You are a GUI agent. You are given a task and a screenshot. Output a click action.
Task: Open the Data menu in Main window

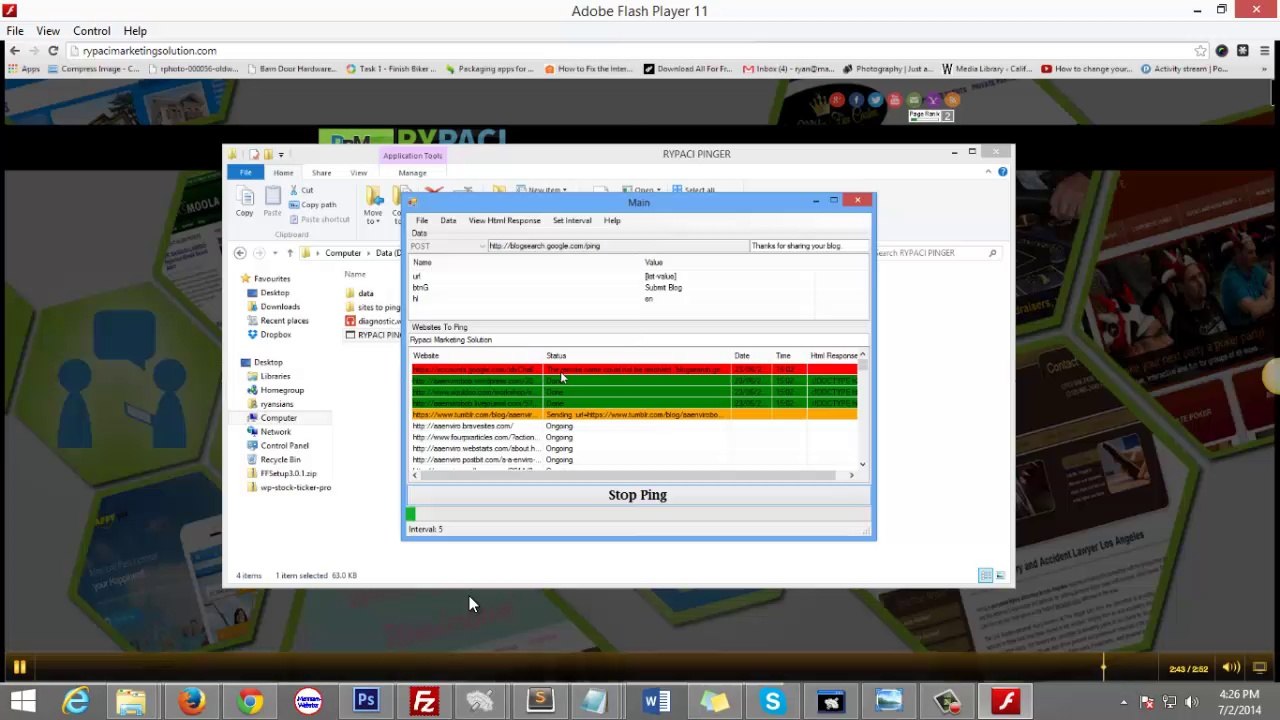tap(448, 221)
